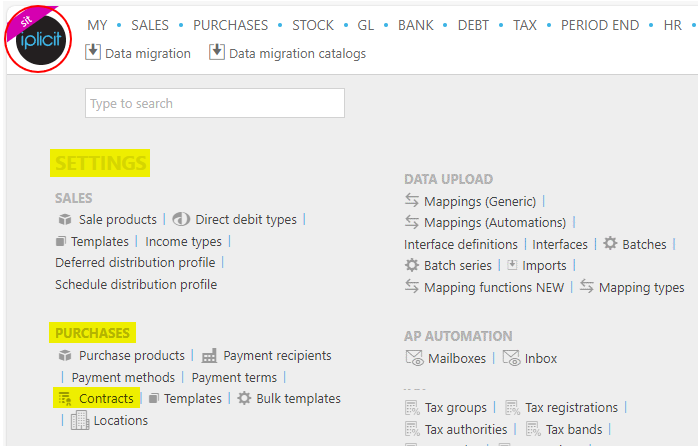Click the Mappings (Automations) arrows icon
698x446 pixels.
coord(412,221)
